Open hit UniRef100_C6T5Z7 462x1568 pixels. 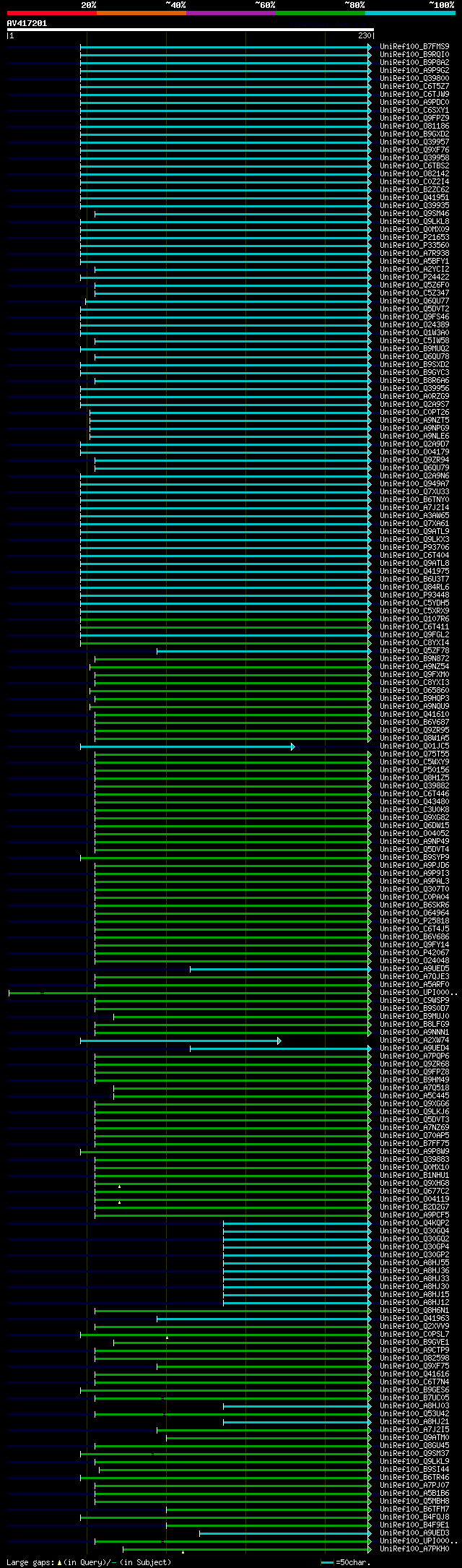click(x=414, y=87)
